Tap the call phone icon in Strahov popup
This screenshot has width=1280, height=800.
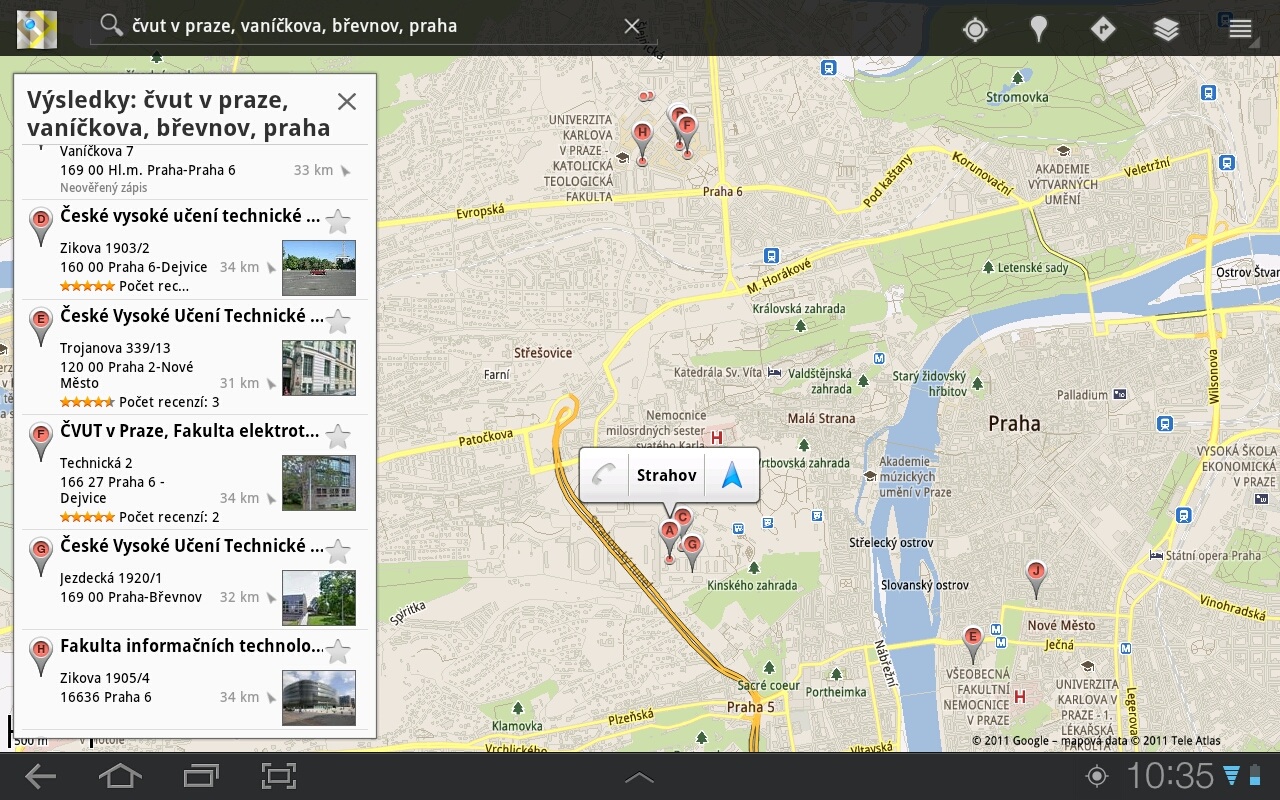pyautogui.click(x=604, y=475)
